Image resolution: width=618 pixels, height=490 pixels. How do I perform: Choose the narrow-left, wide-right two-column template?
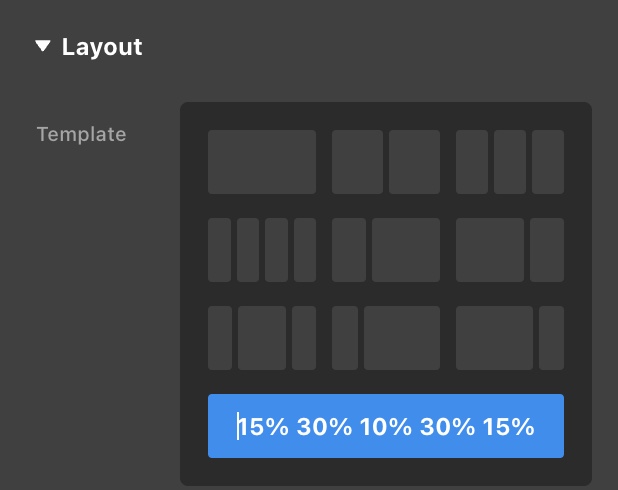(386, 250)
